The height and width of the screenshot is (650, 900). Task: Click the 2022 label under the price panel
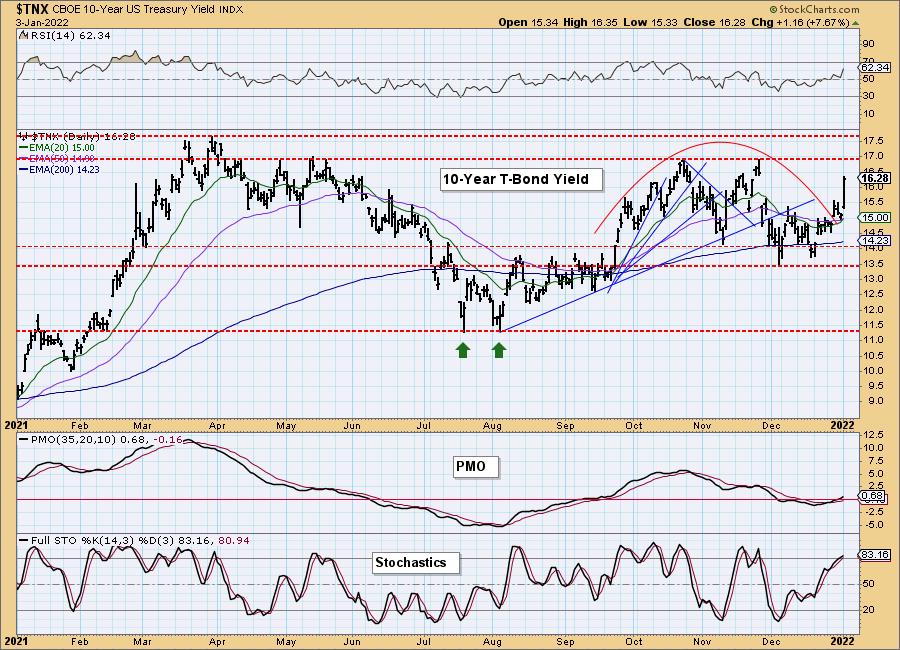click(x=843, y=425)
